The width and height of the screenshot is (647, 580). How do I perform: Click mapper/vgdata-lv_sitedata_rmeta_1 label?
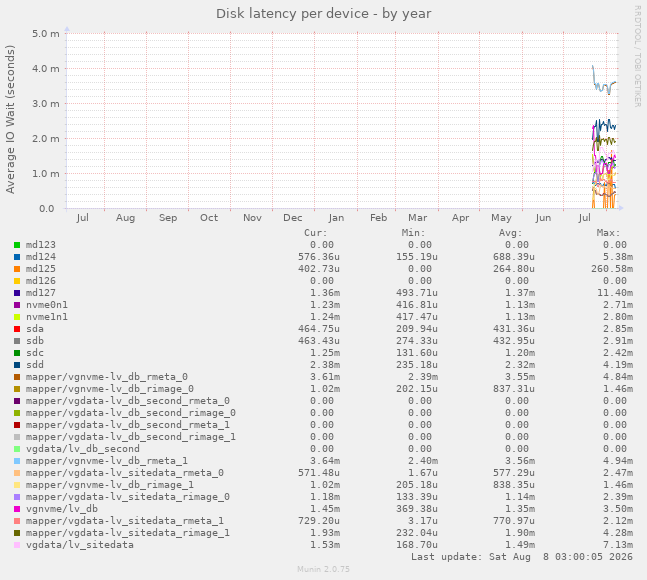pyautogui.click(x=125, y=520)
